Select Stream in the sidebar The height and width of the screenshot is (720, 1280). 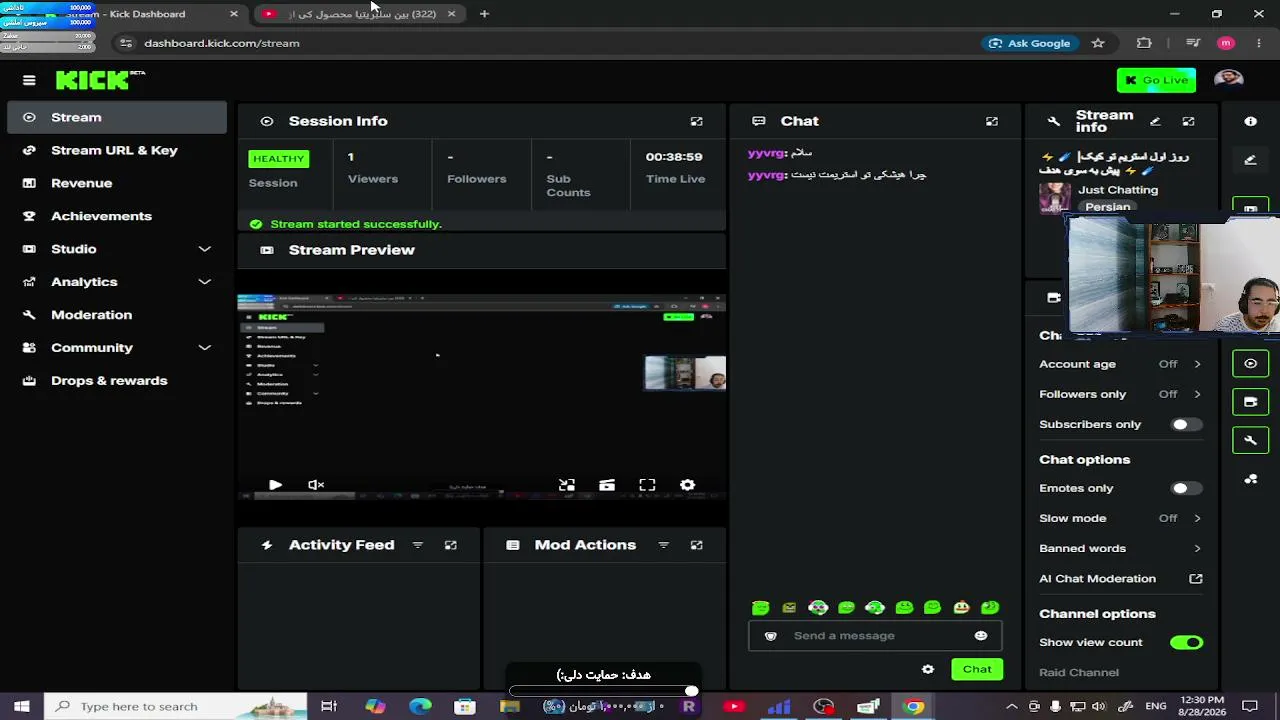(x=118, y=117)
